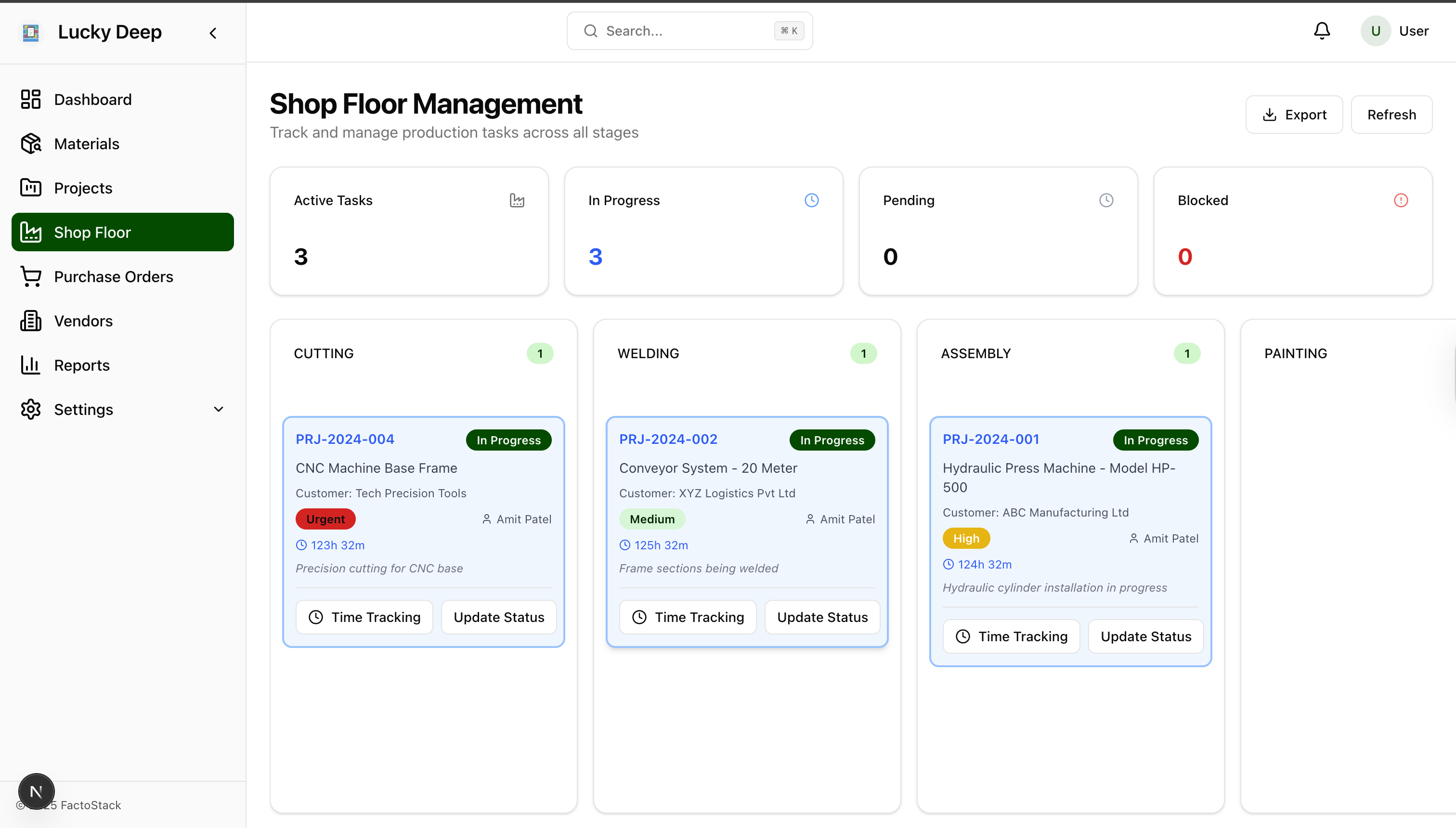Click the In Progress card clock icon
Screen dimensions: 1456x828
click(x=812, y=200)
